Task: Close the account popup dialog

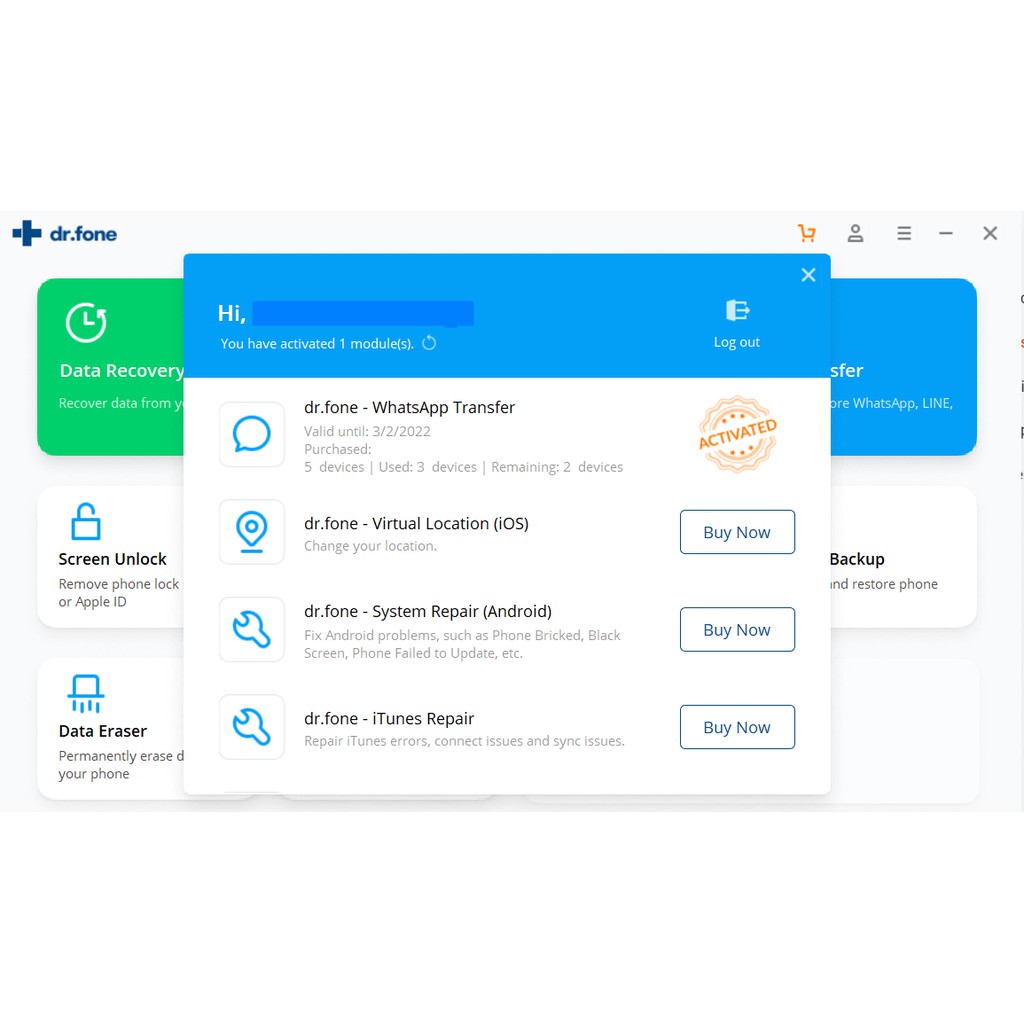Action: point(808,275)
